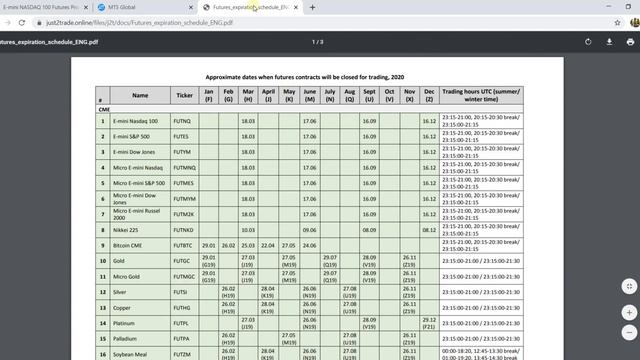Click the FUTPL ticker cell
Image resolution: width=640 pixels, height=360 pixels.
184,323
